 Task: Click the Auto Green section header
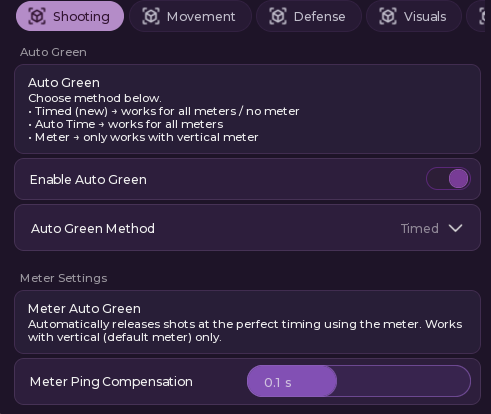coord(53,52)
